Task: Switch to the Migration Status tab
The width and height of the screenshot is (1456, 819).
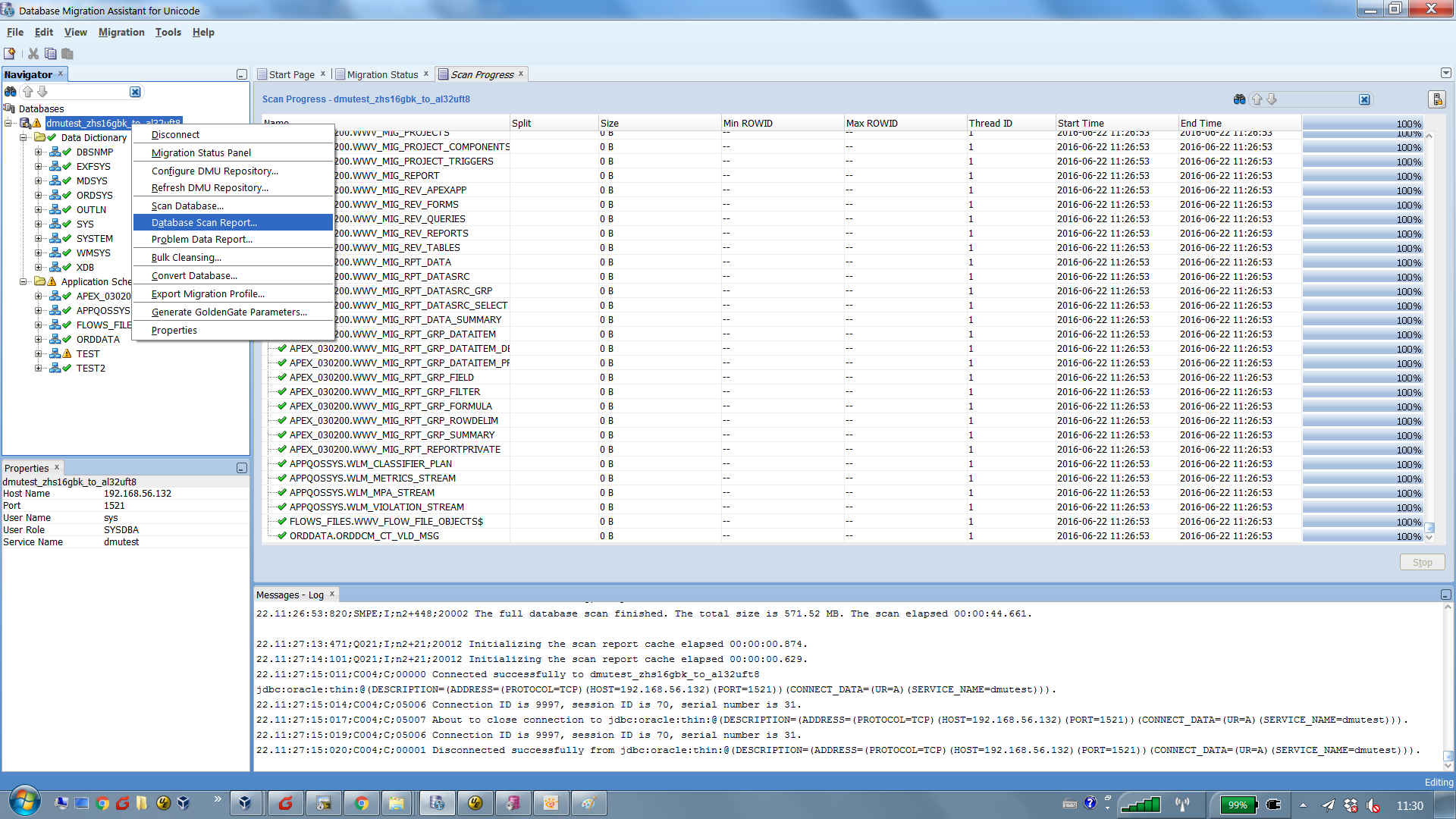Action: click(382, 74)
